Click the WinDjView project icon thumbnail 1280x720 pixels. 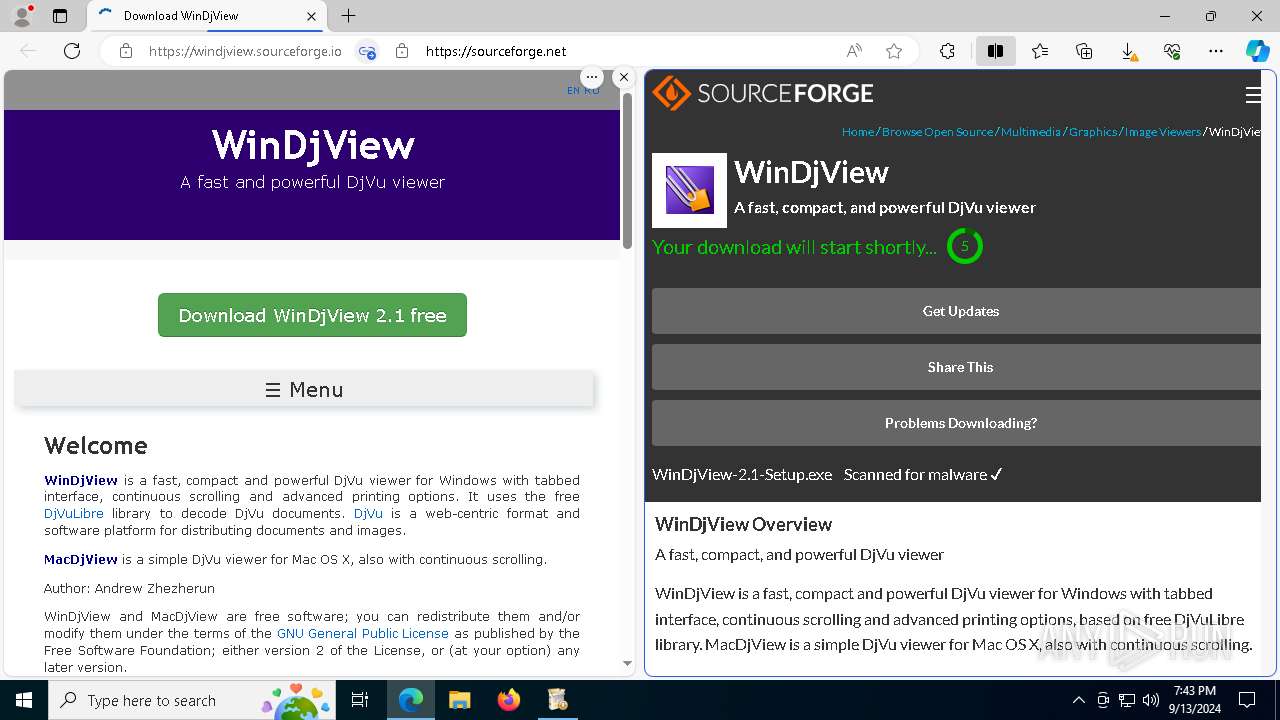tap(689, 190)
